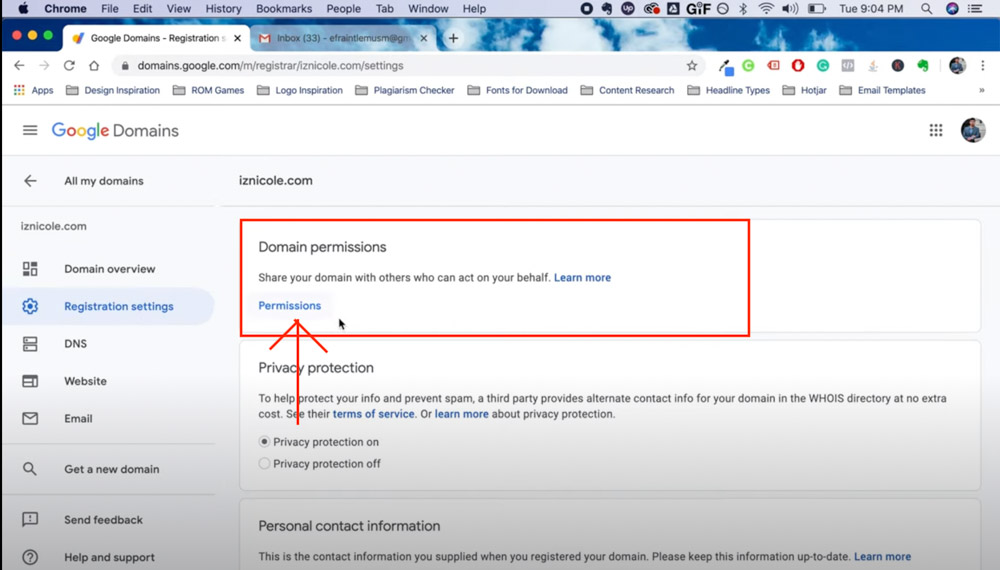Open the Help menu
1000x570 pixels.
pos(474,9)
